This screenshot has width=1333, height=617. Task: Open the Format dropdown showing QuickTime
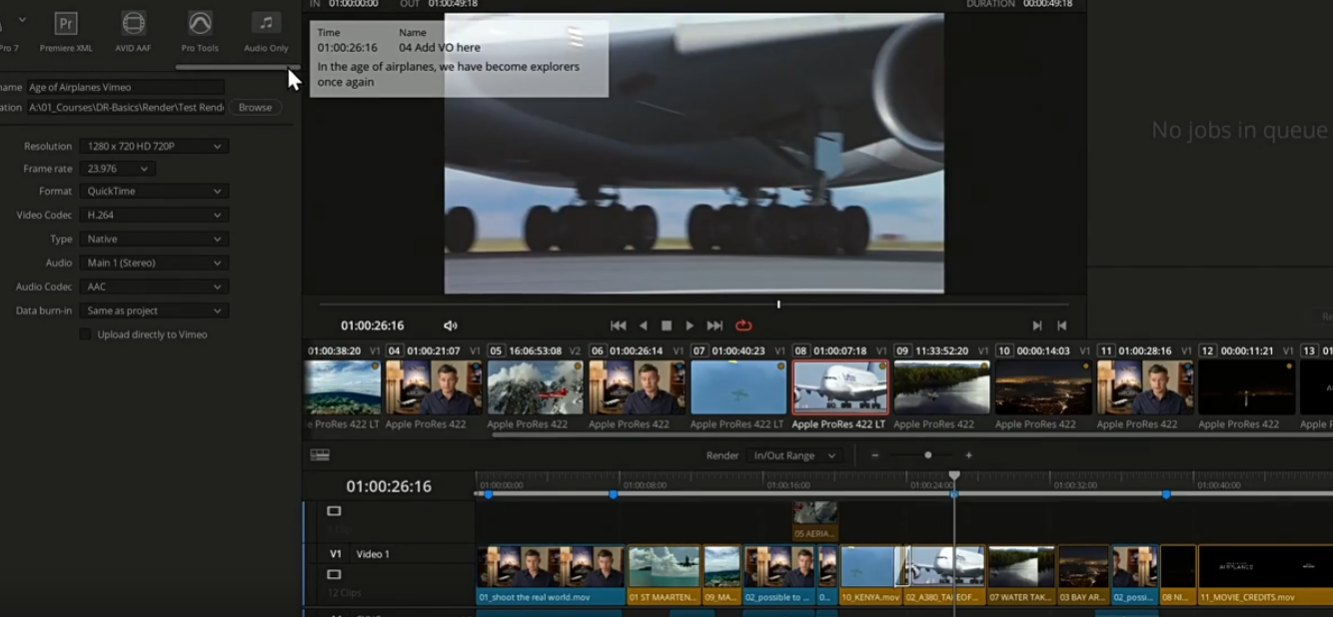[x=154, y=191]
